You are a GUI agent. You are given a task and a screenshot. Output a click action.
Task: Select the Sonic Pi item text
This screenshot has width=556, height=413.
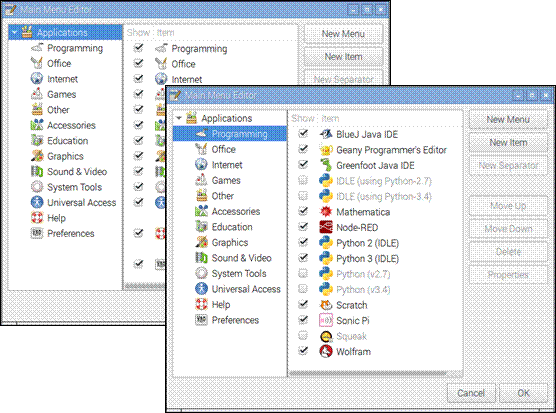coord(353,321)
